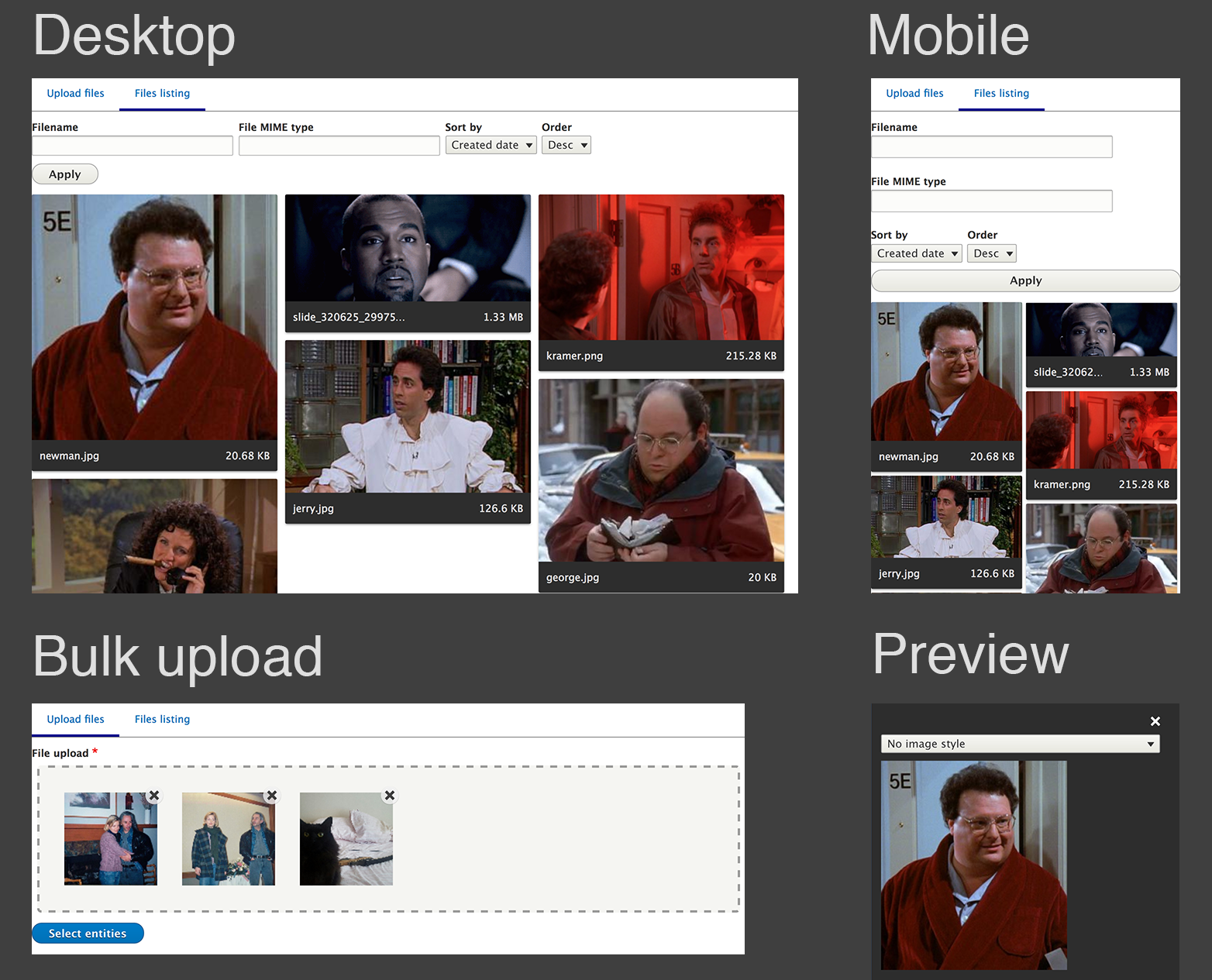The width and height of the screenshot is (1212, 980).
Task: Select slide_32062 thumbnail in Mobile listing
Action: pyautogui.click(x=1101, y=330)
